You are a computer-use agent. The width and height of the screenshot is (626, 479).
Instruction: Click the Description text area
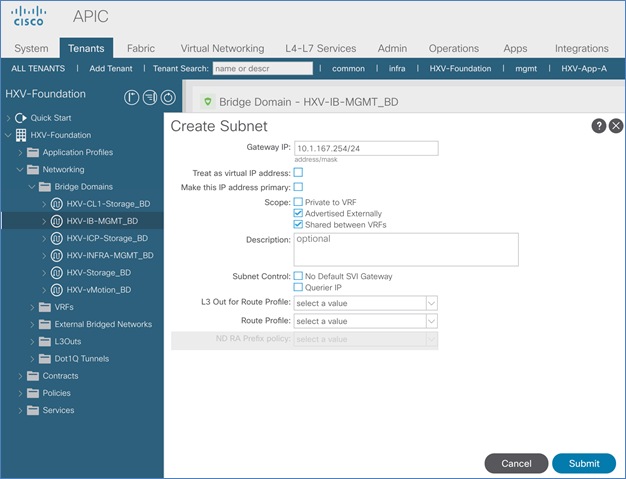(x=406, y=250)
